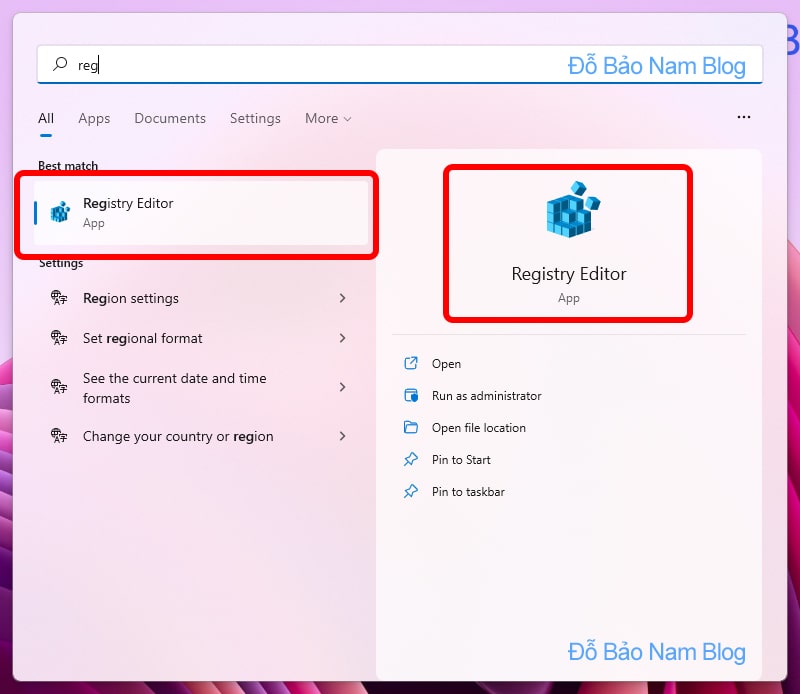The height and width of the screenshot is (694, 800).
Task: Click the Run as administrator shield icon
Action: pyautogui.click(x=411, y=395)
